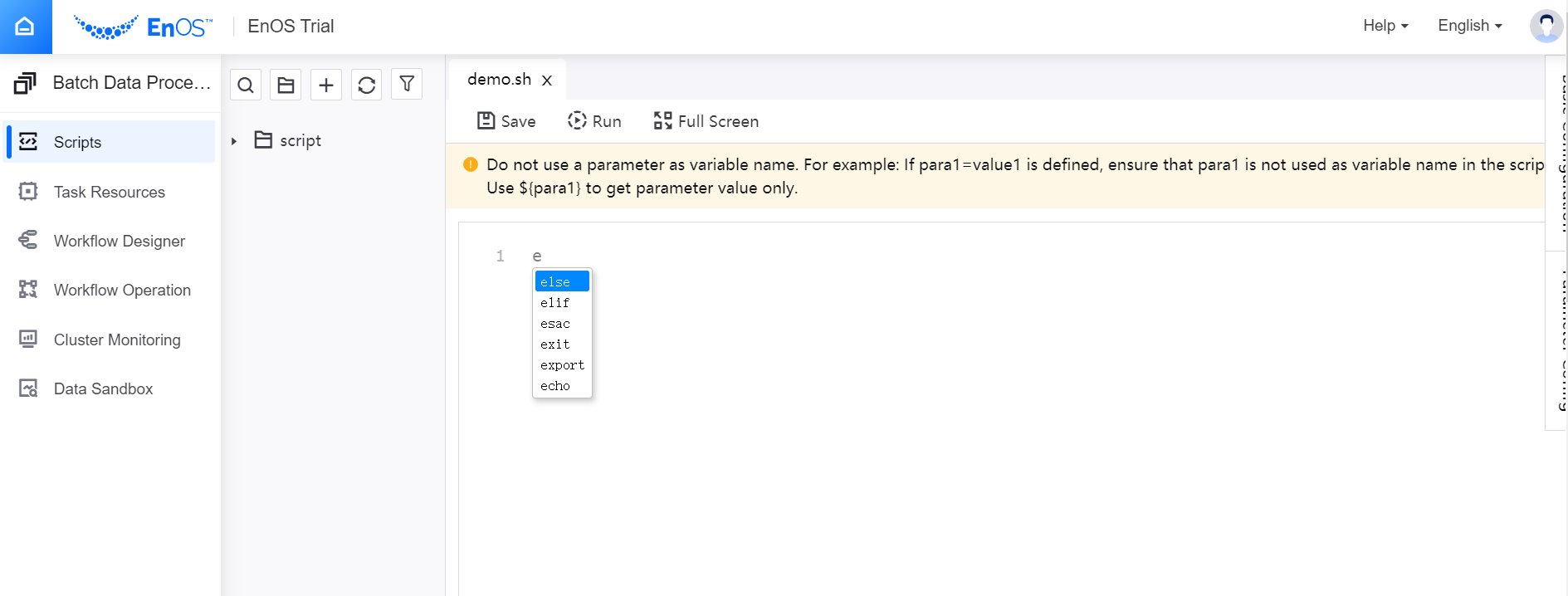Click the search icon in script panel
The height and width of the screenshot is (596, 1568).
[x=246, y=85]
